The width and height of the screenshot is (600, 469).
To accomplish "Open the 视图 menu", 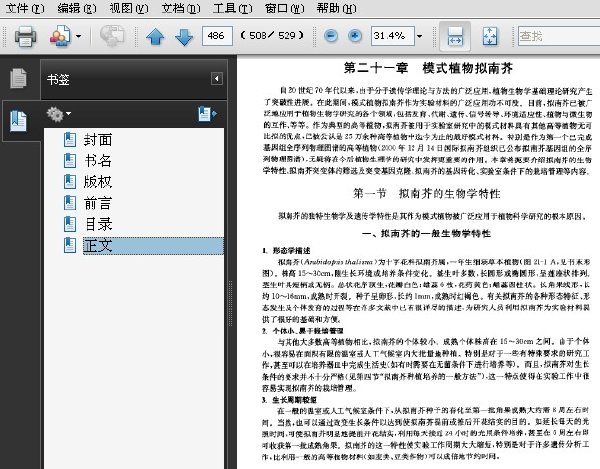I will 129,8.
